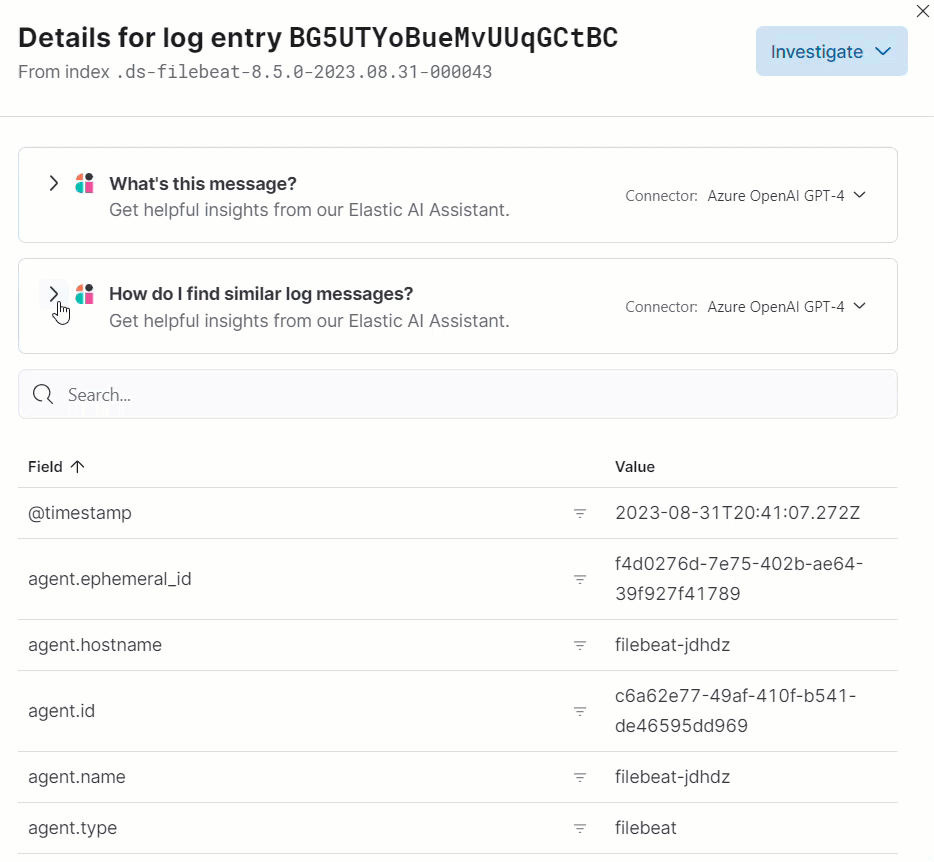Click the filter icon on the agent.id row
The height and width of the screenshot is (862, 934).
click(x=580, y=711)
